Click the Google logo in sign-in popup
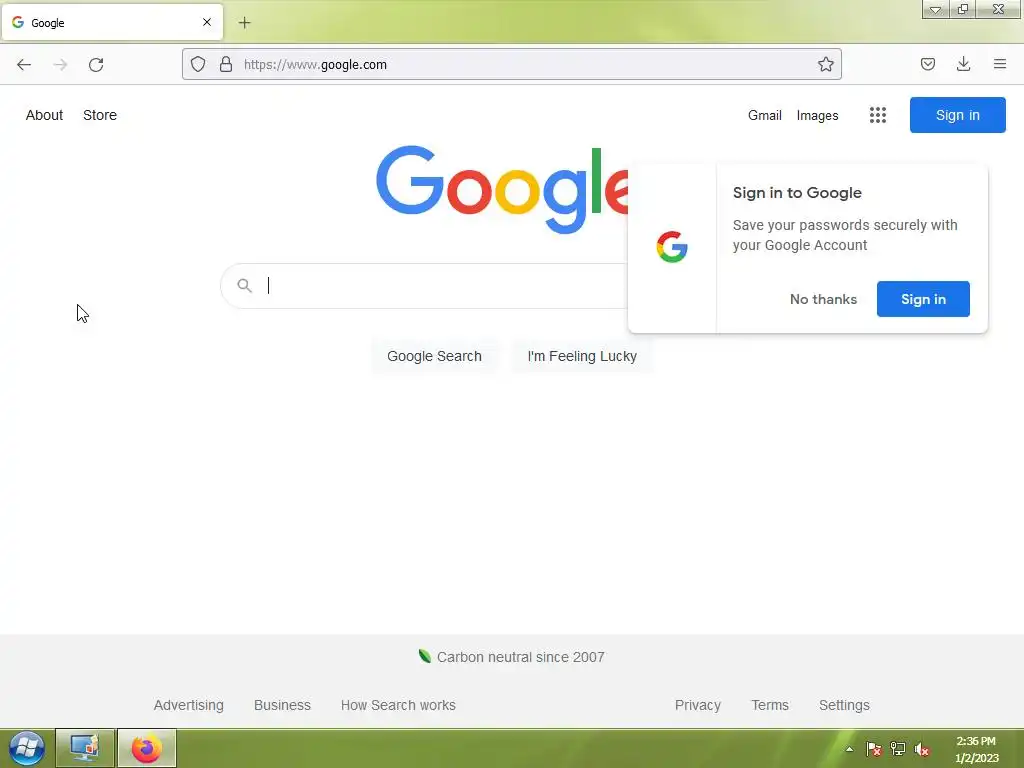The width and height of the screenshot is (1024, 768). (672, 247)
